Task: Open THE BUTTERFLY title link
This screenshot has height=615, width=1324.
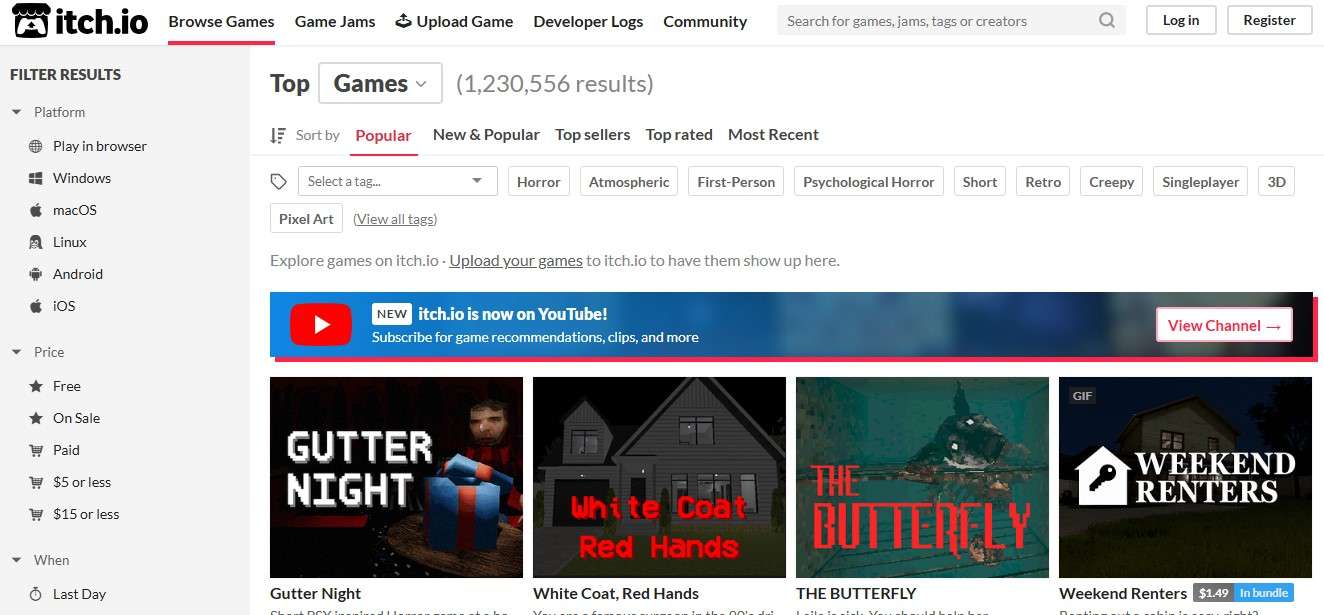Action: pyautogui.click(x=856, y=593)
